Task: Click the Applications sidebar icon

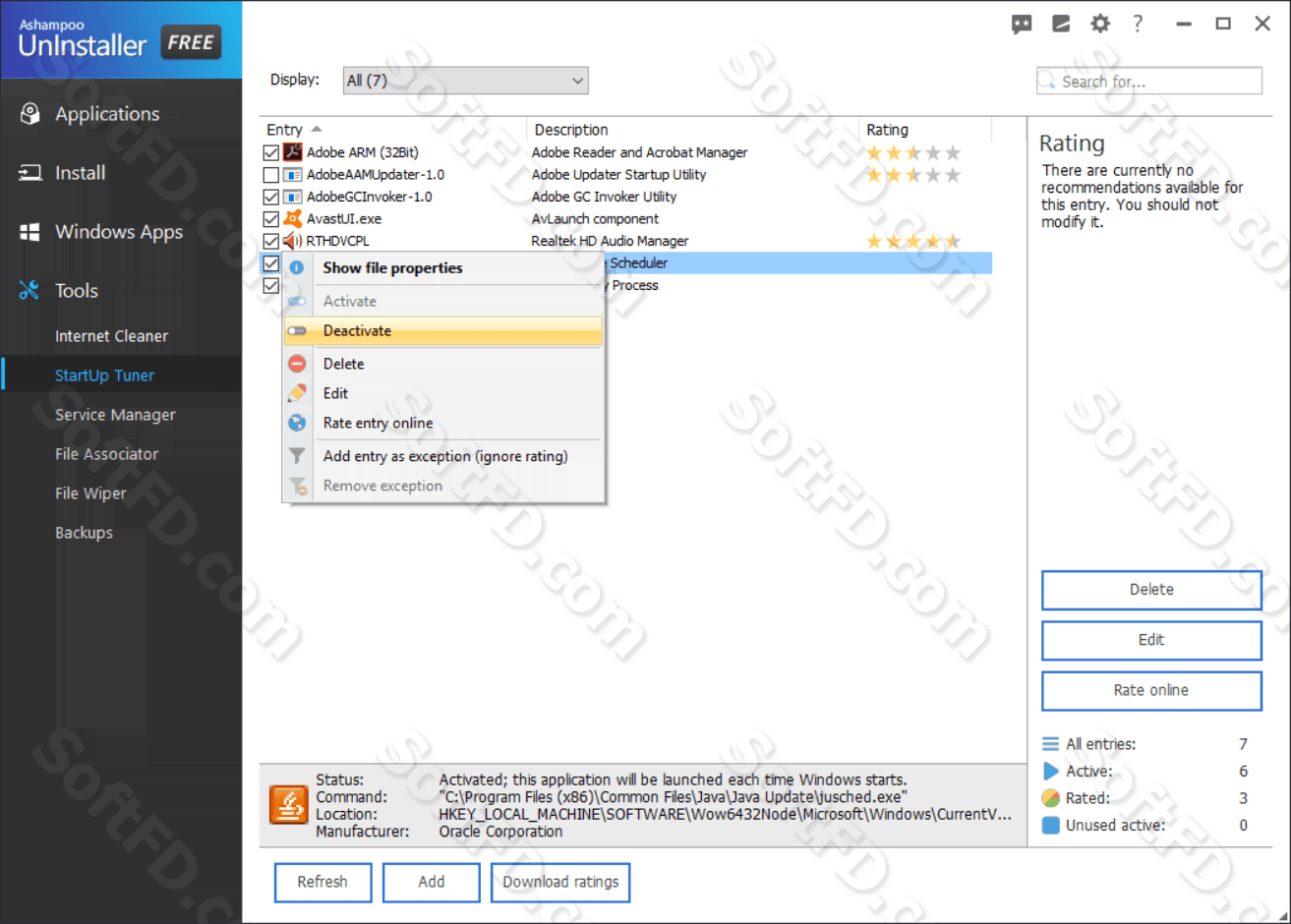Action: coord(30,114)
